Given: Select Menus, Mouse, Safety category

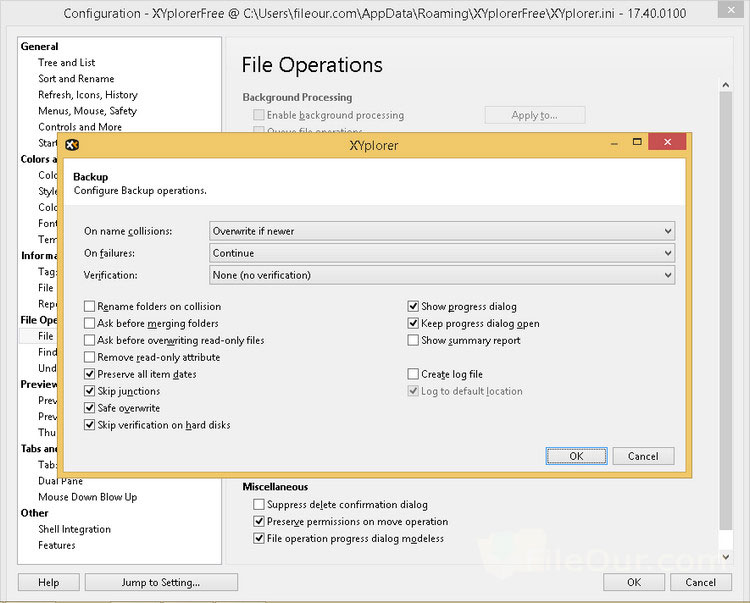Looking at the screenshot, I should coord(88,111).
